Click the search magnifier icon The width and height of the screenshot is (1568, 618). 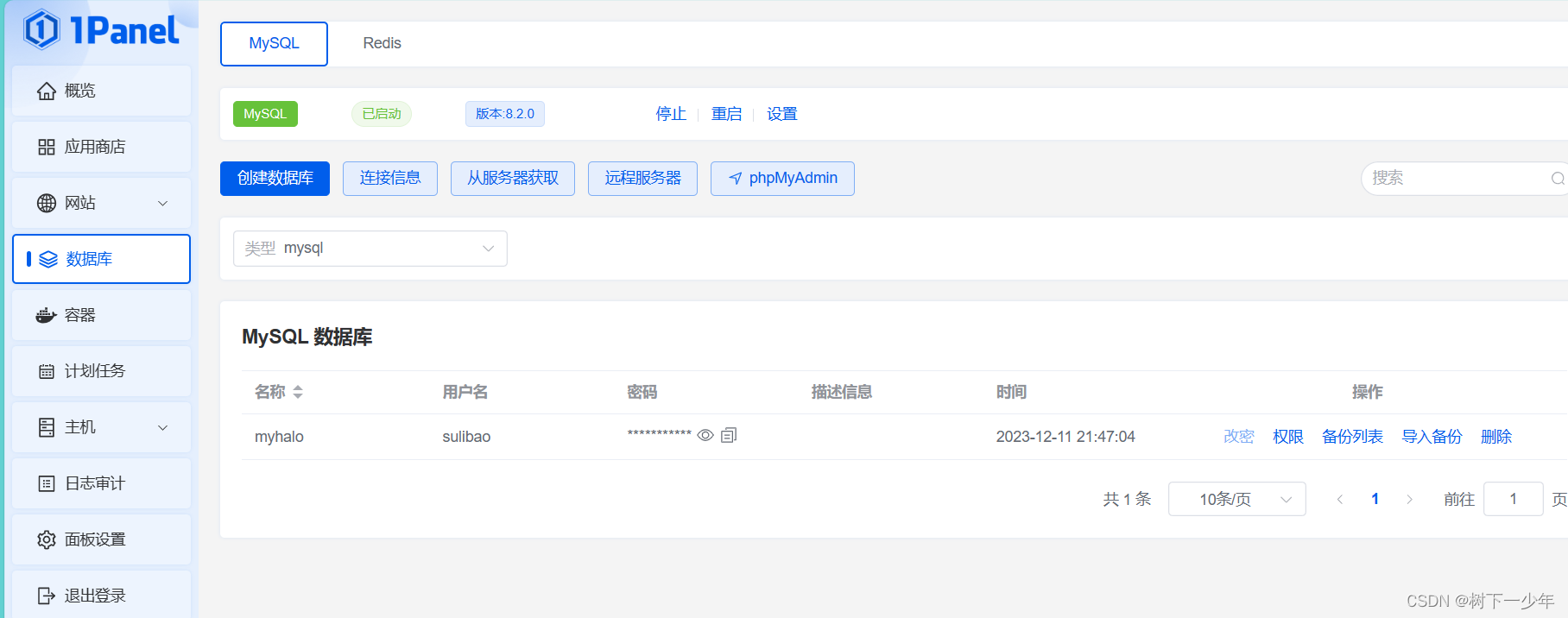pos(1558,179)
